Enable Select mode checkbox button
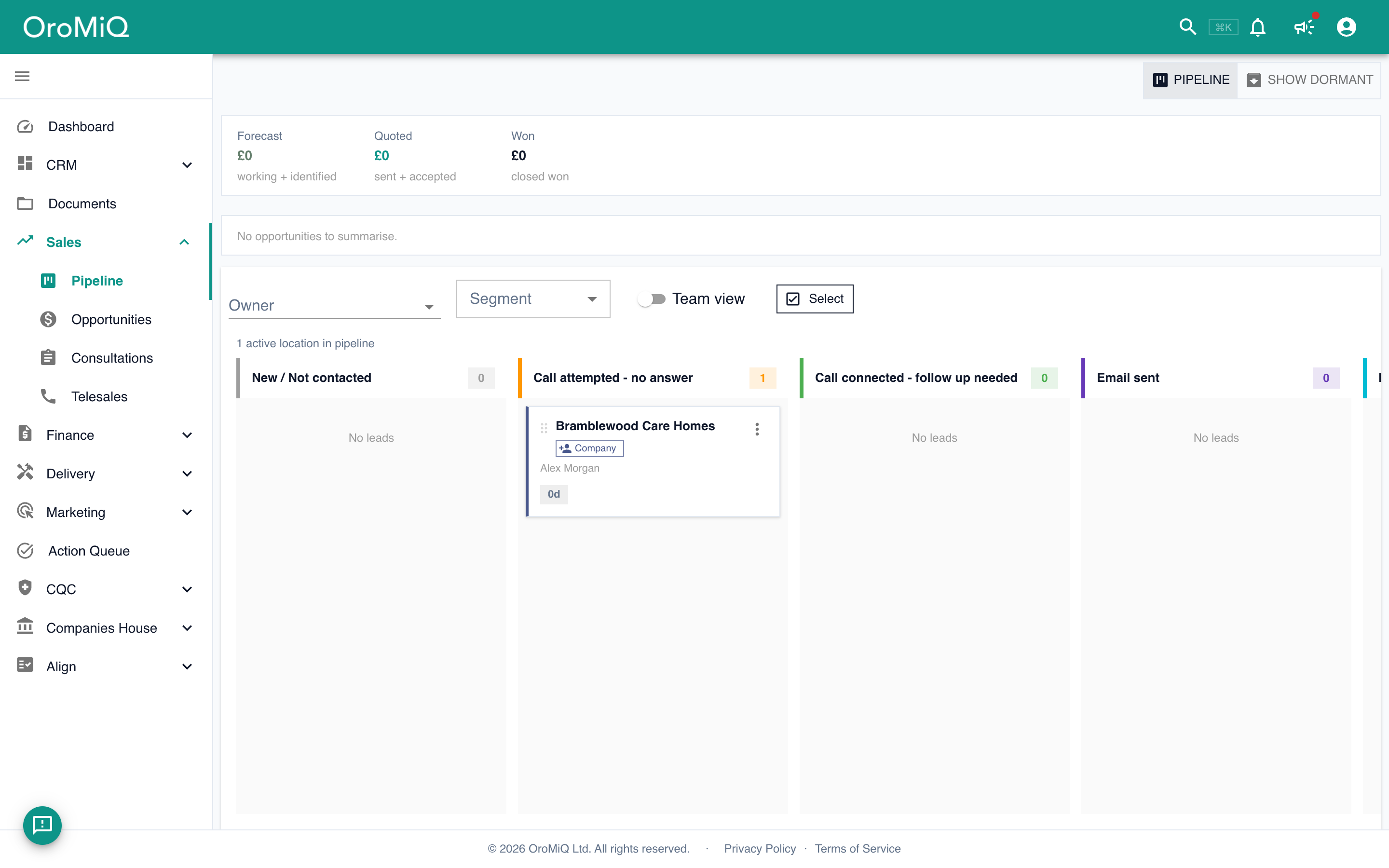1389x868 pixels. click(x=815, y=298)
